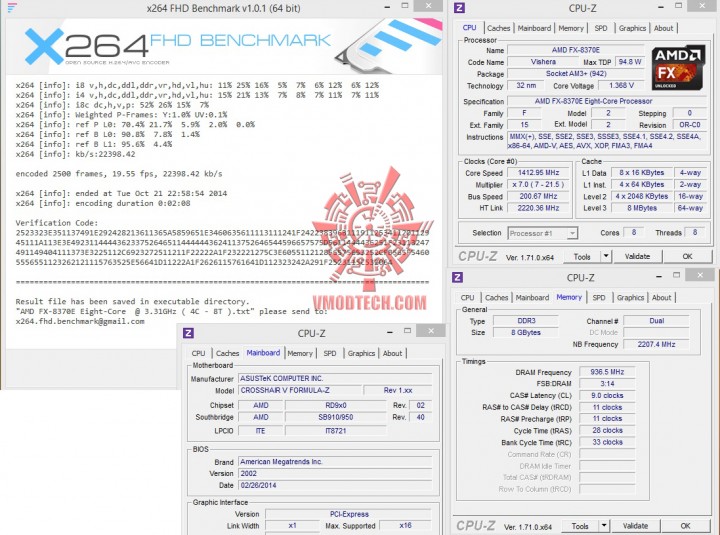Select Graphics tab in the Mainboard CPU-Z window
This screenshot has height=535, width=720.
tap(361, 353)
